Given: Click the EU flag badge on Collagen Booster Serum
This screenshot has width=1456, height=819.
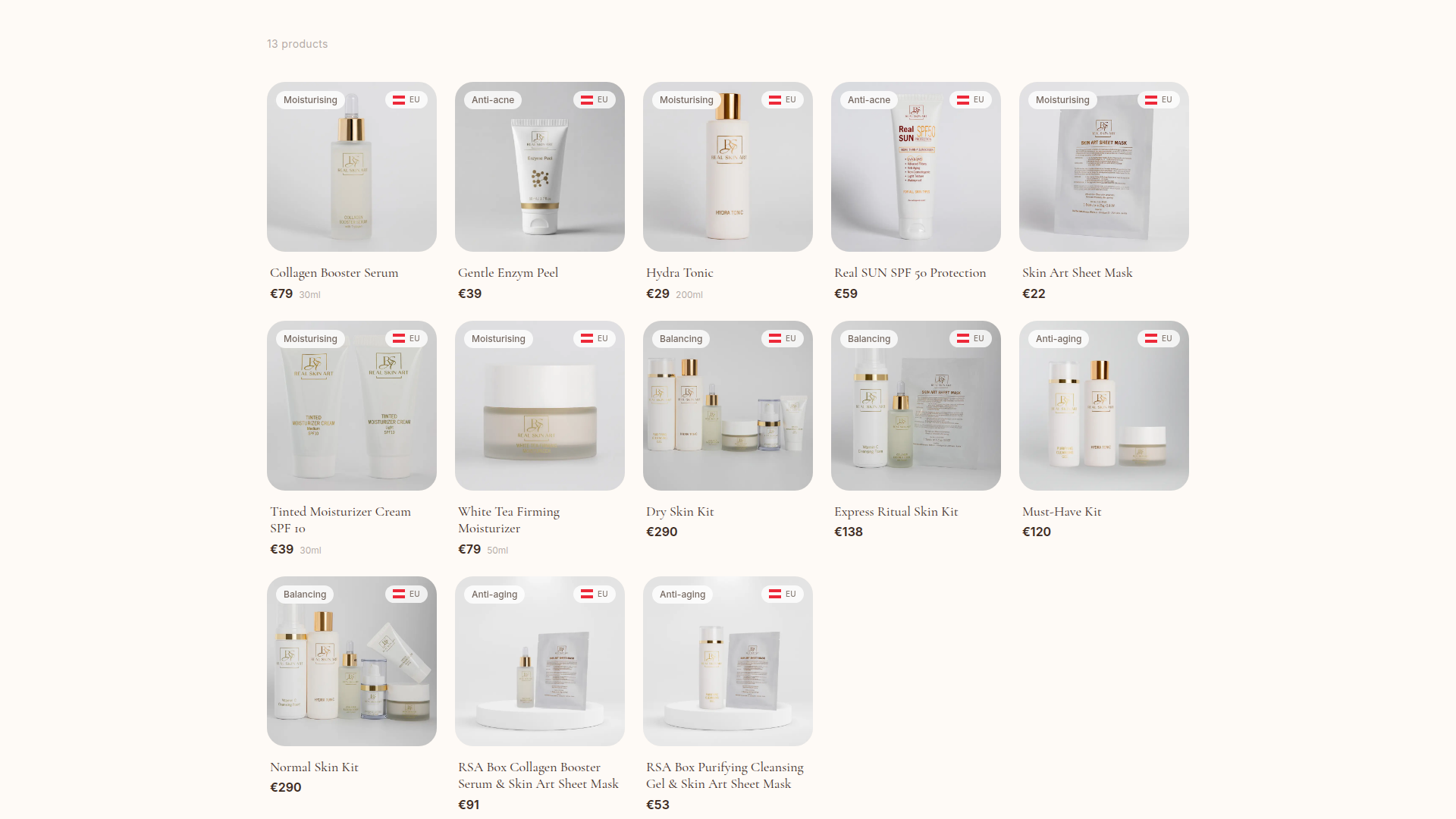Looking at the screenshot, I should pyautogui.click(x=406, y=100).
